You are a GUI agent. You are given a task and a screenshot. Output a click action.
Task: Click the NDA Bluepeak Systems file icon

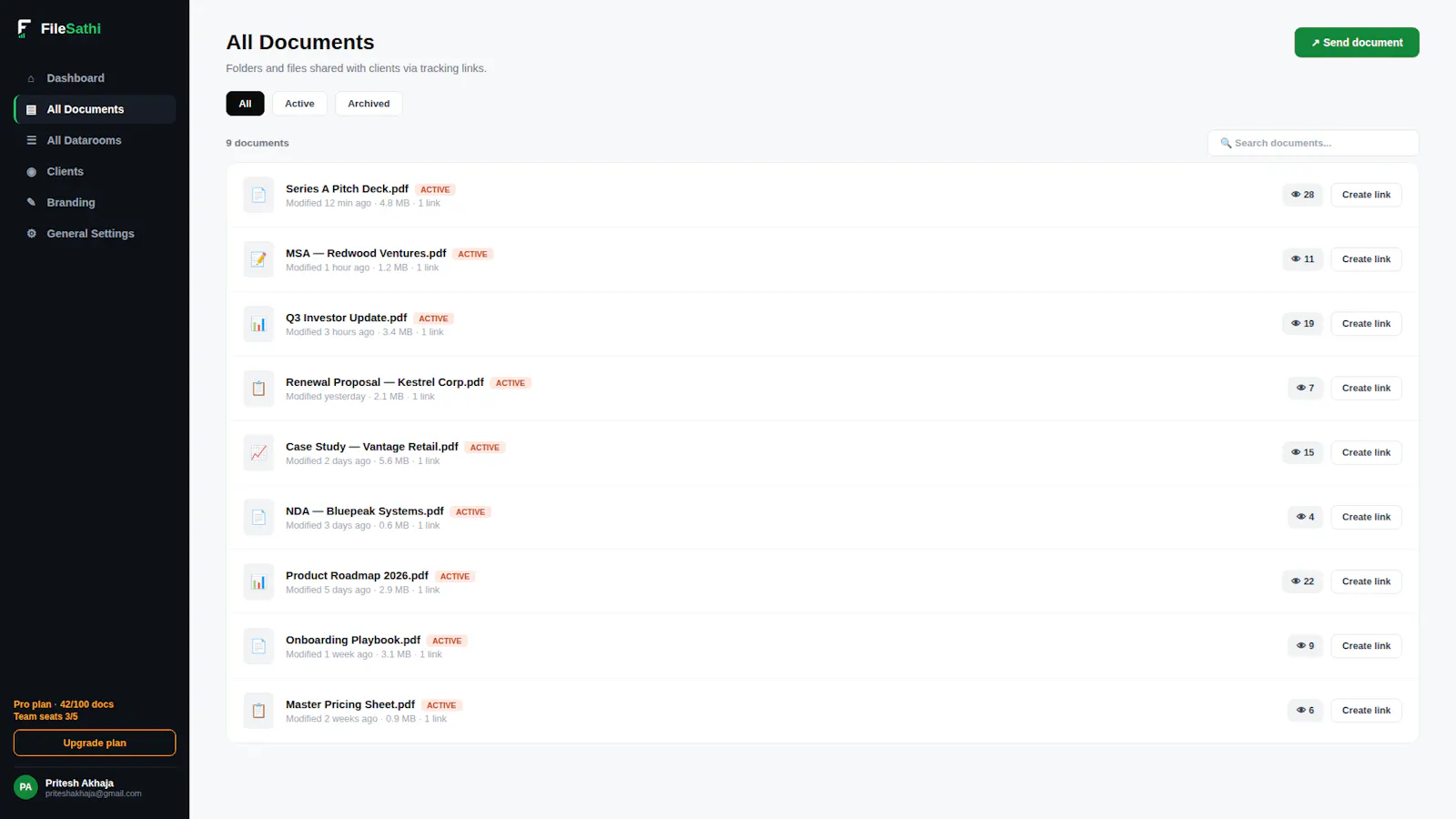pyautogui.click(x=258, y=517)
